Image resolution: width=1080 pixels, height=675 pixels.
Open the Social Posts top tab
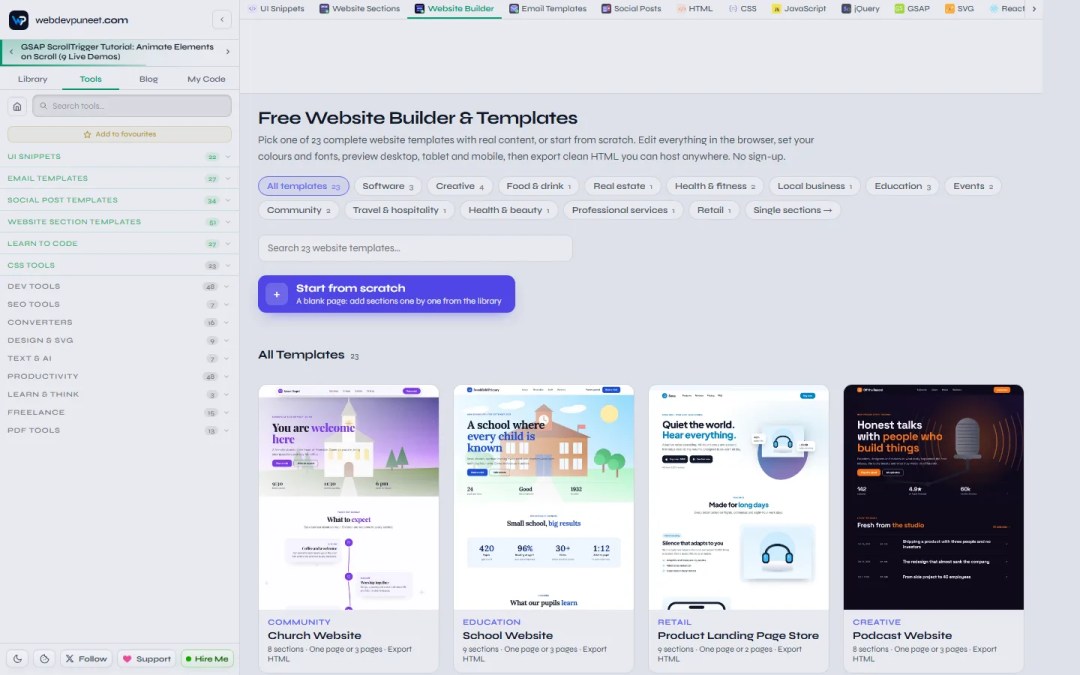coord(631,8)
